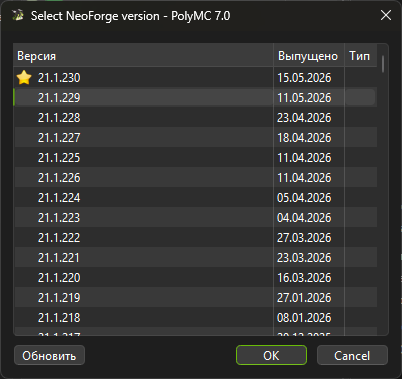This screenshot has width=402, height=379.
Task: Pick version 21.1.225 row
Action: (195, 157)
